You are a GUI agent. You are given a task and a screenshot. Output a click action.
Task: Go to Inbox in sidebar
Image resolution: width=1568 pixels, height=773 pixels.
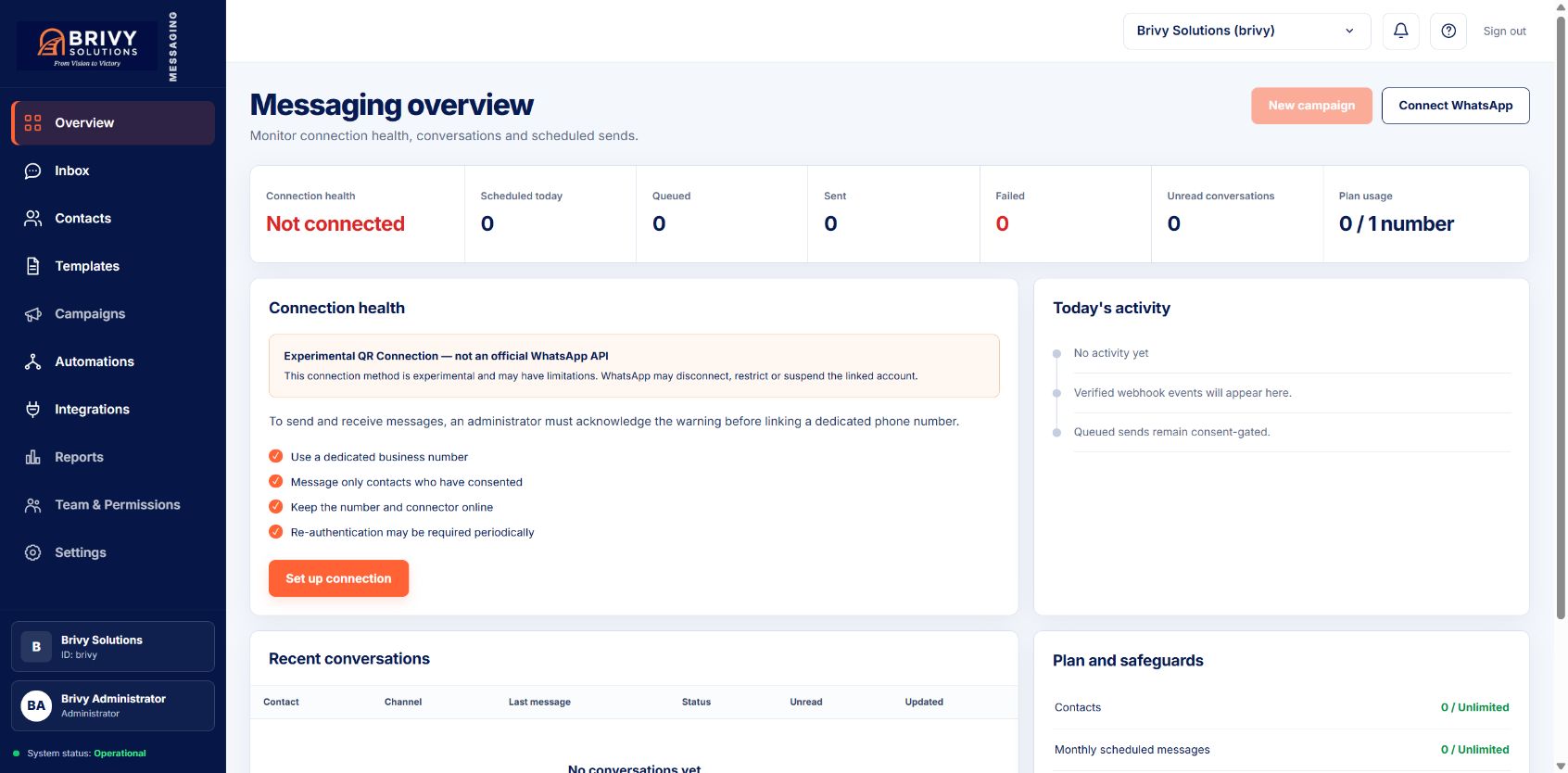(x=113, y=171)
